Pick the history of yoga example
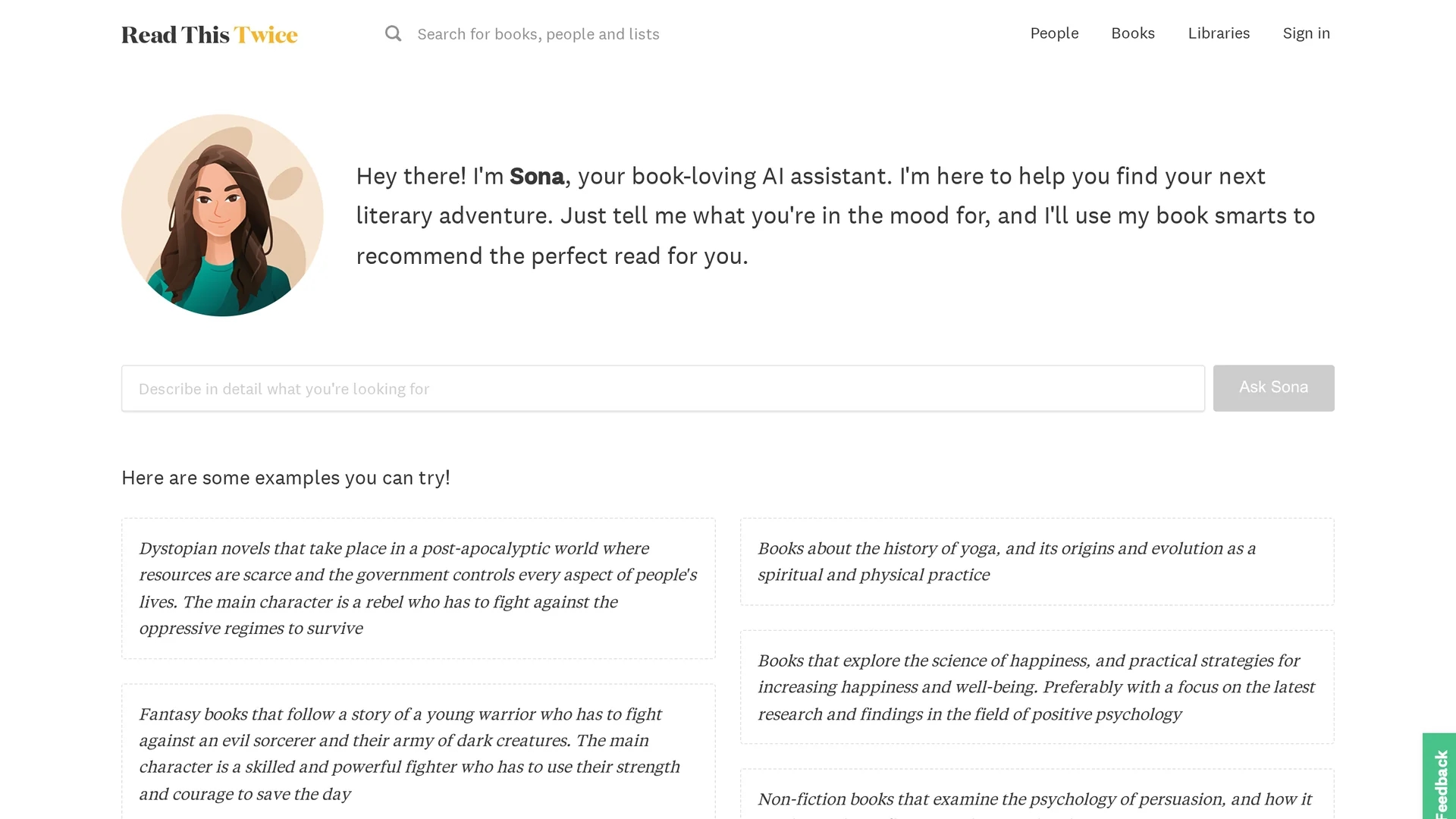The width and height of the screenshot is (1456, 819). click(x=1037, y=562)
